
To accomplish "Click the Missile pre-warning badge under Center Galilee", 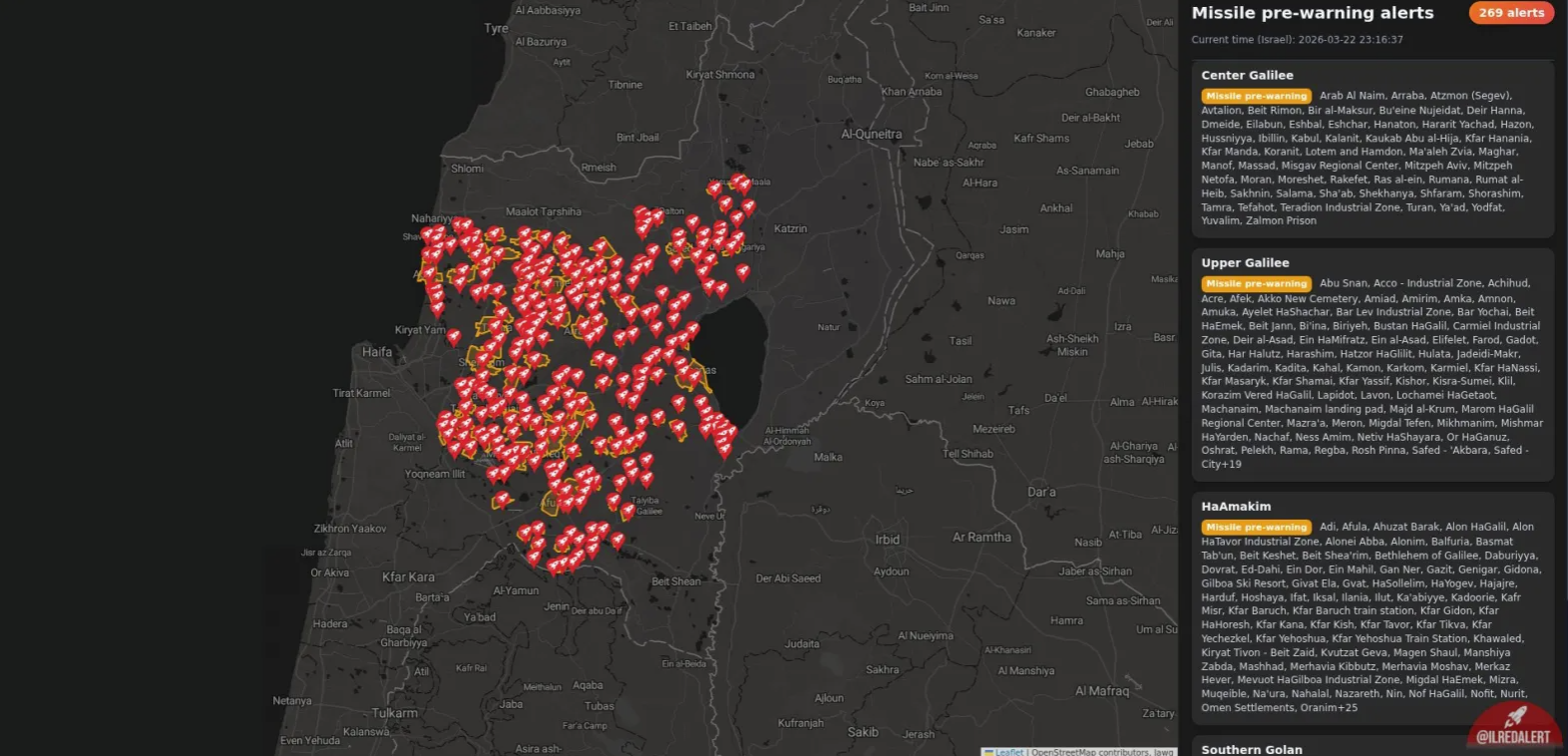I will point(1257,96).
